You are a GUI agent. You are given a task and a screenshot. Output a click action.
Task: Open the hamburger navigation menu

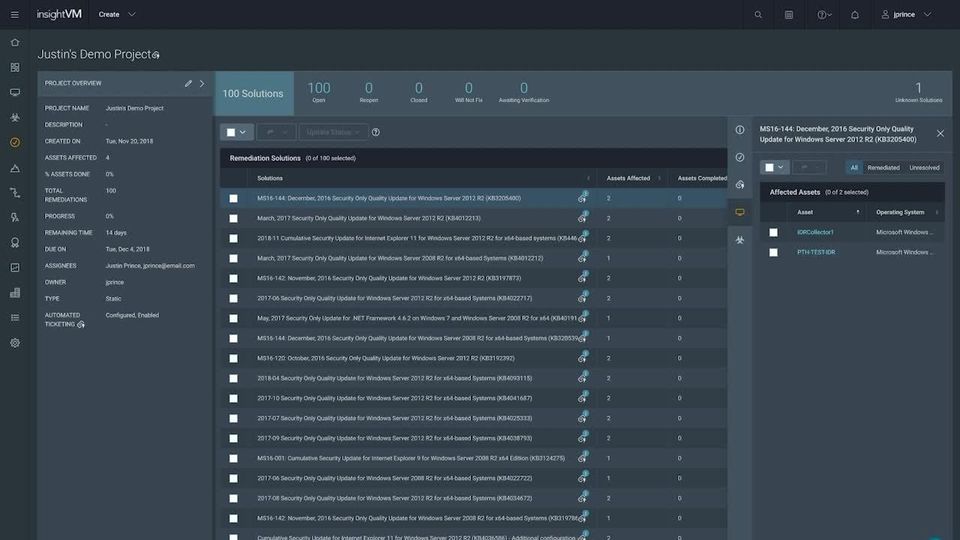tap(15, 15)
